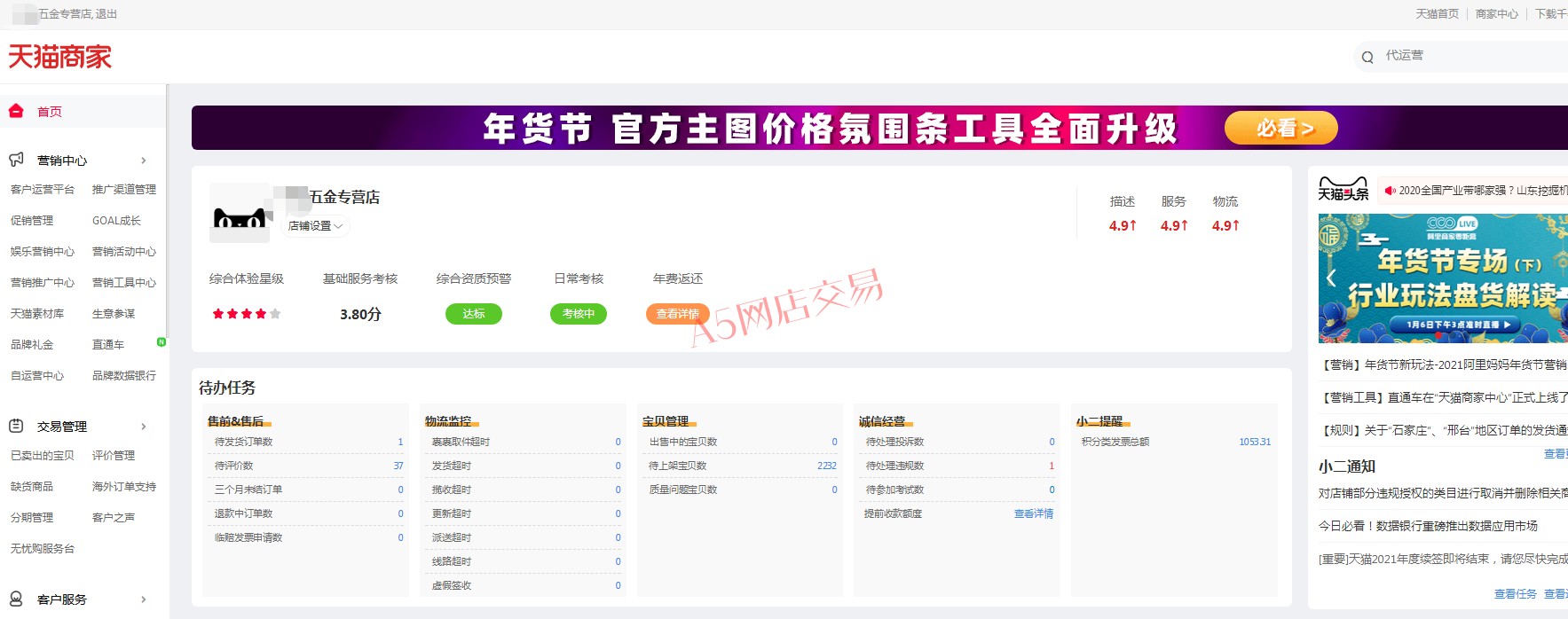Click the search magnifier icon
Screen dimensions: 1568x619
(x=1367, y=57)
